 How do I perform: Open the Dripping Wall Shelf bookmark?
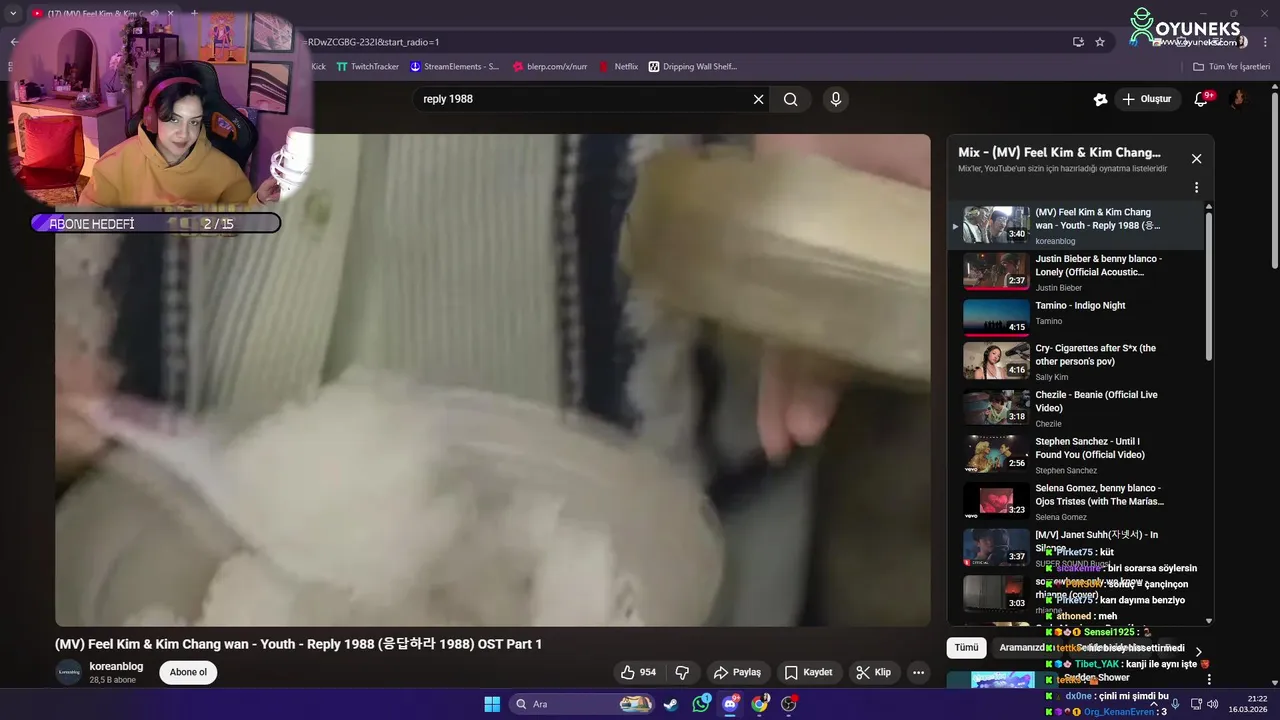[x=692, y=67]
